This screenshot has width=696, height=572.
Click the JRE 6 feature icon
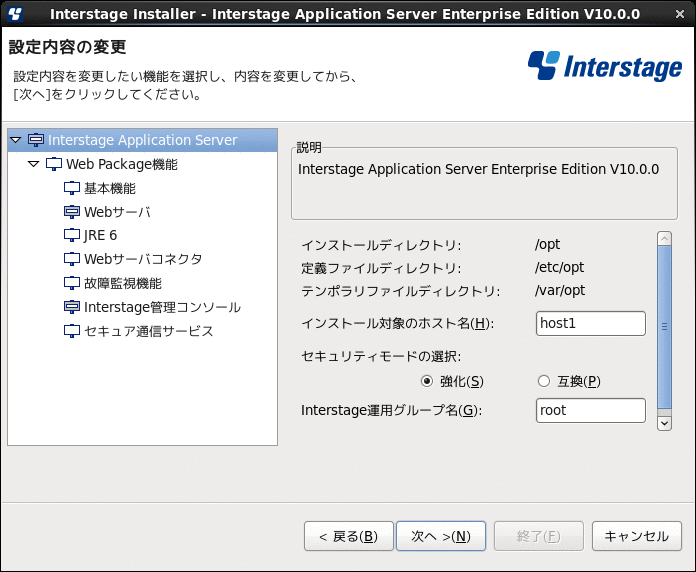coord(72,235)
